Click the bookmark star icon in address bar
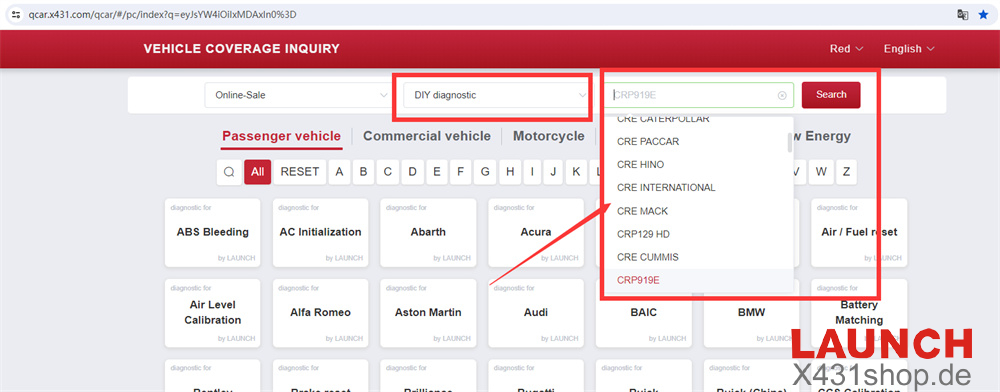The height and width of the screenshot is (392, 1000). 983,14
